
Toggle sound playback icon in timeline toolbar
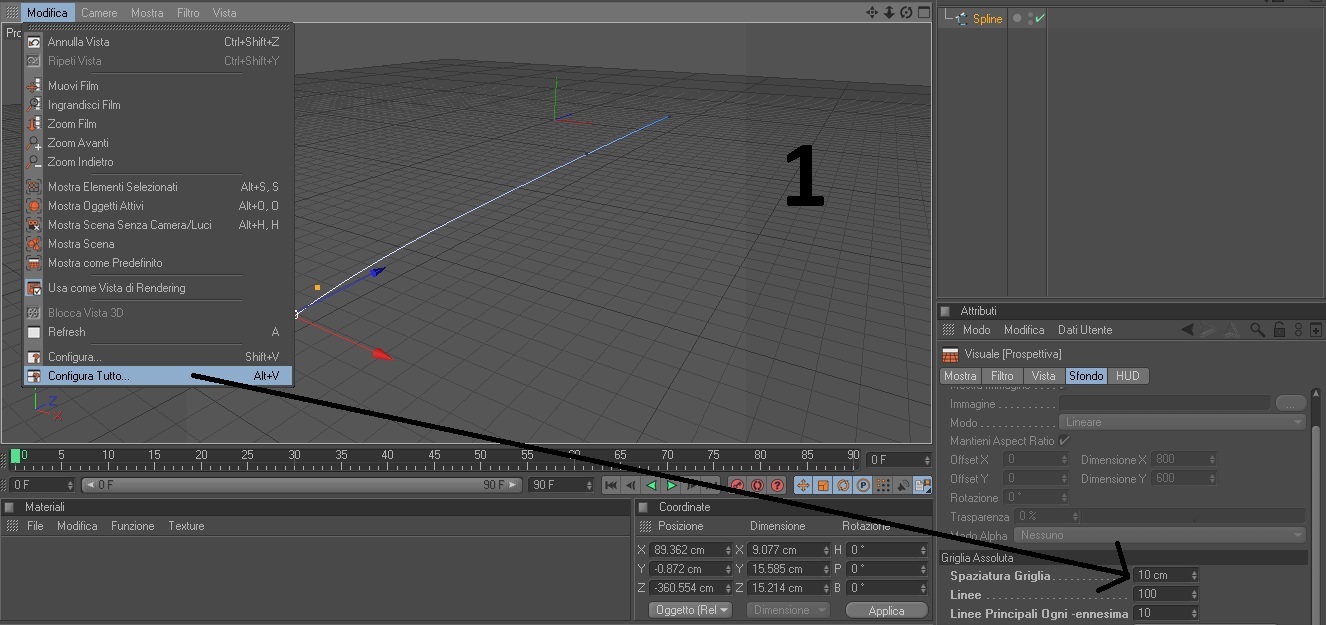(x=903, y=485)
